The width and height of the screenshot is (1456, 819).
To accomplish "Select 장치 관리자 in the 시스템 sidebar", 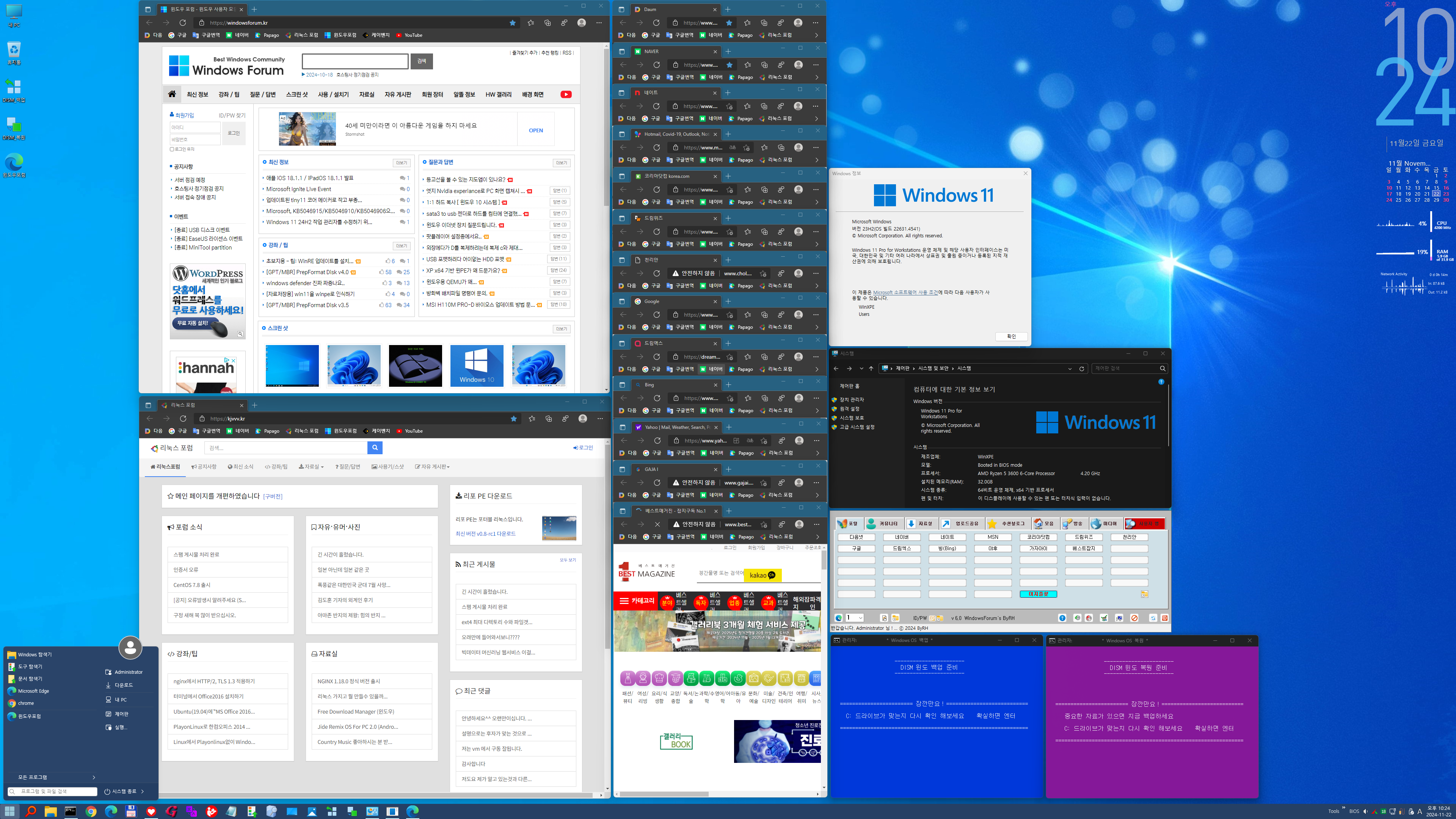I will (851, 400).
